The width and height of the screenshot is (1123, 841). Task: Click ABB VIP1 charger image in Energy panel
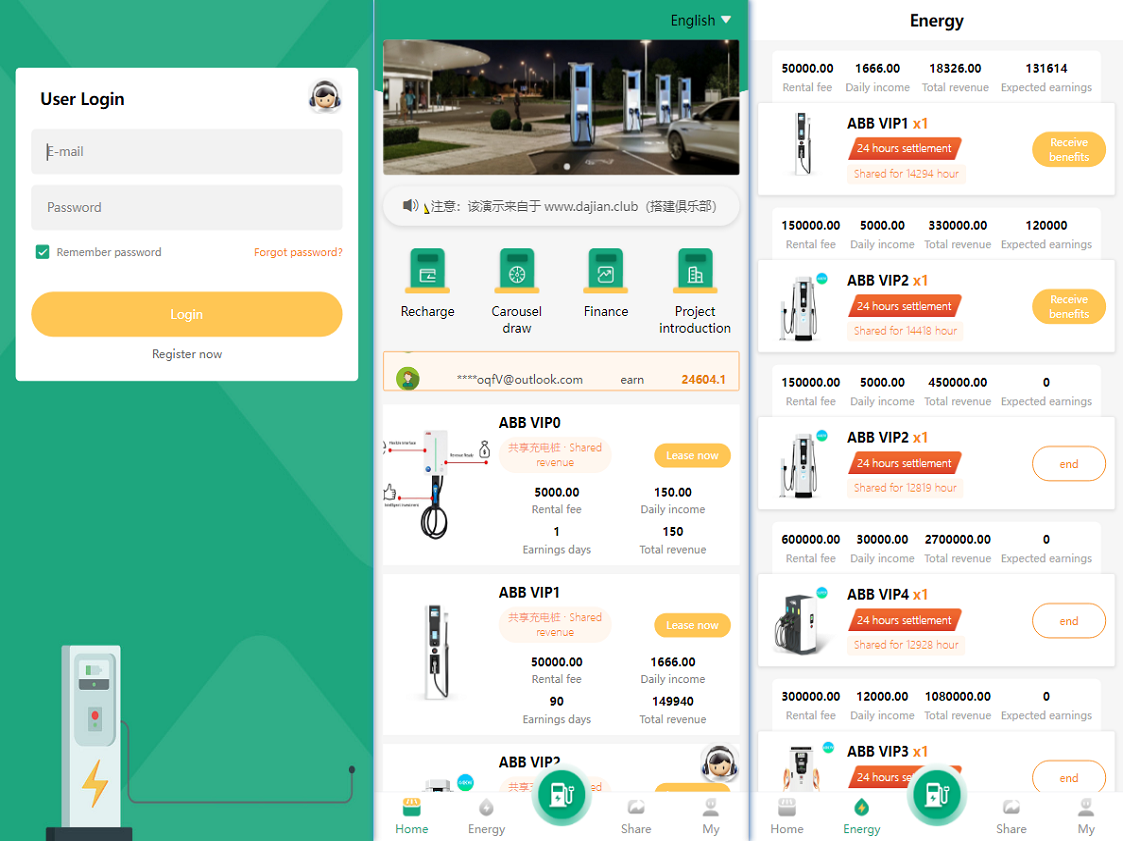[803, 144]
